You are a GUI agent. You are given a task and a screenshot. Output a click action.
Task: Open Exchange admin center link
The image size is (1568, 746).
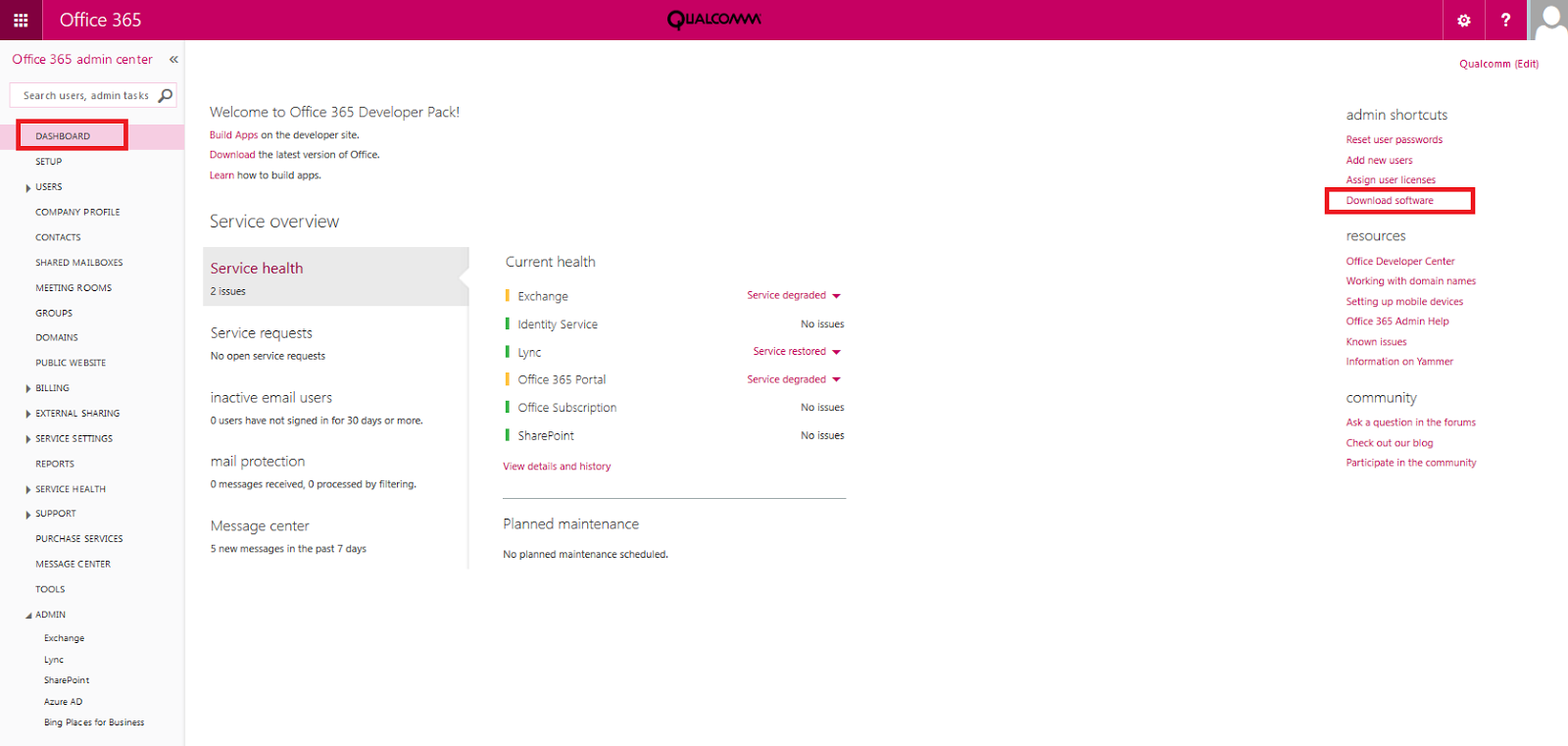(65, 638)
